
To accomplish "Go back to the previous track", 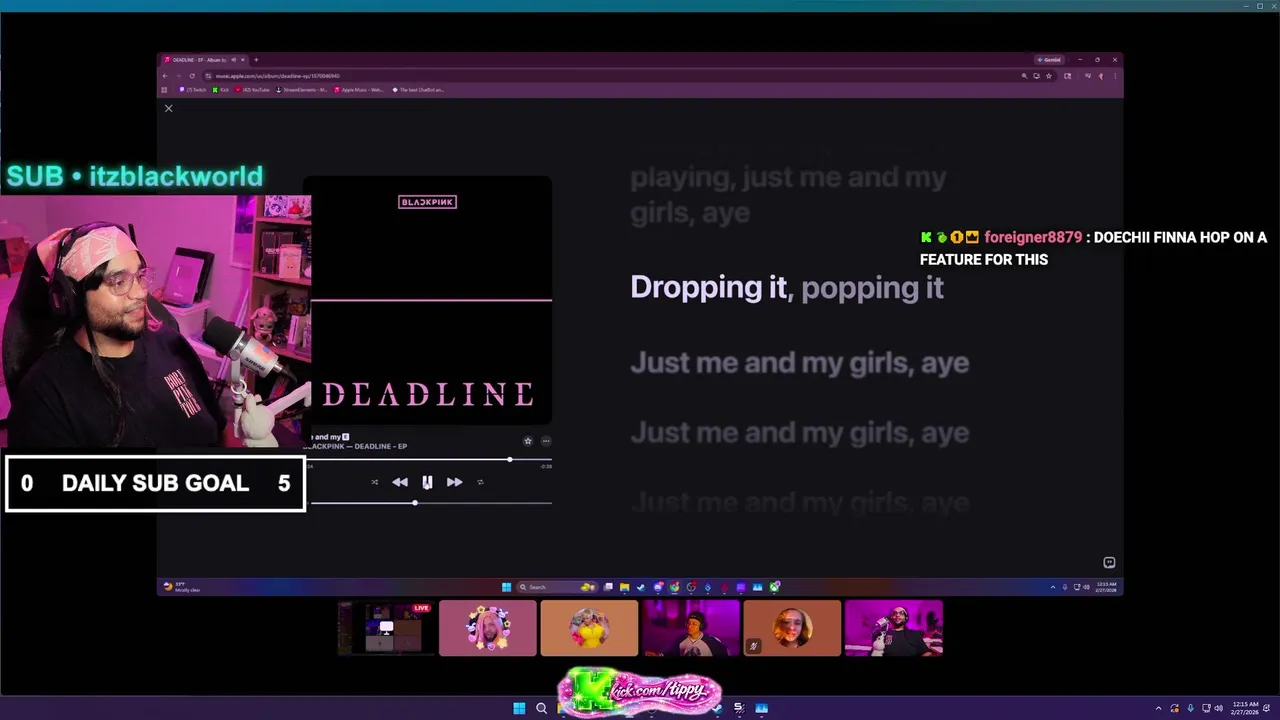I will 400,482.
